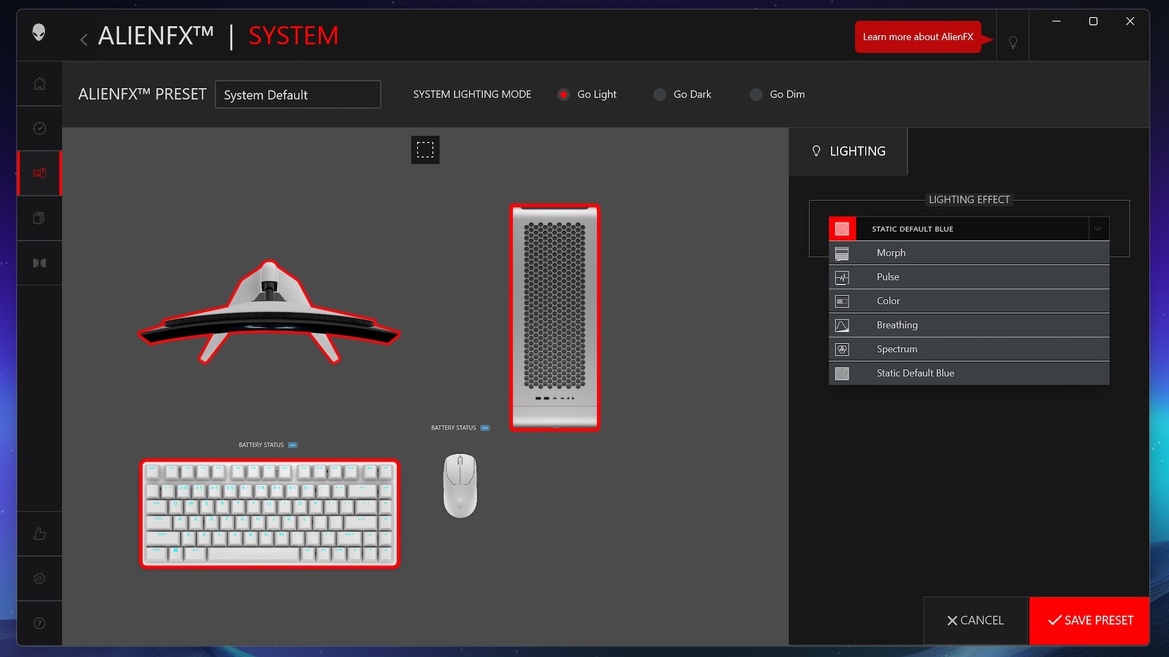Image resolution: width=1169 pixels, height=657 pixels.
Task: Minimize the Alienware window
Action: tap(1056, 22)
